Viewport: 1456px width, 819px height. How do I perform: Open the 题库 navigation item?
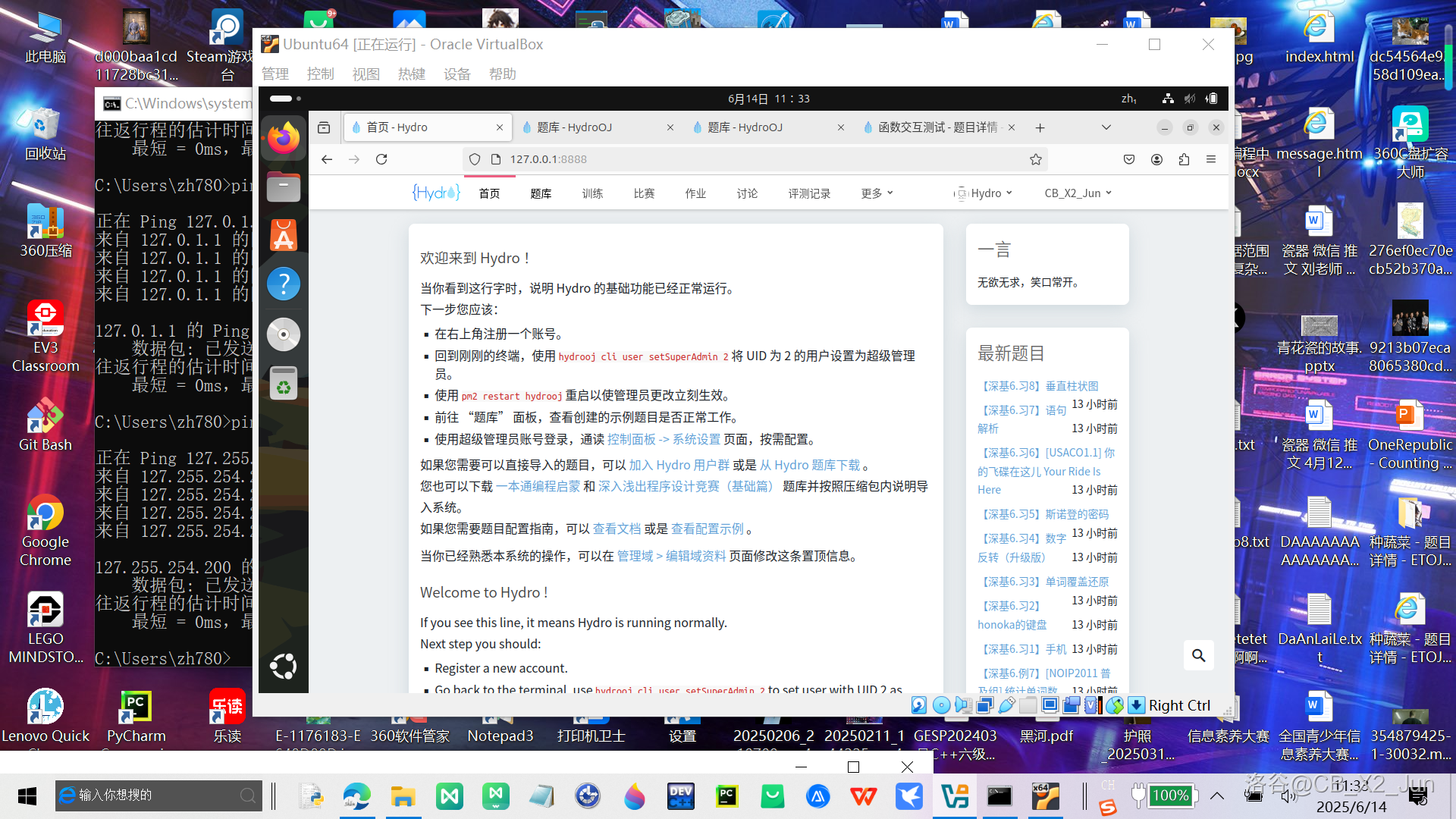541,193
